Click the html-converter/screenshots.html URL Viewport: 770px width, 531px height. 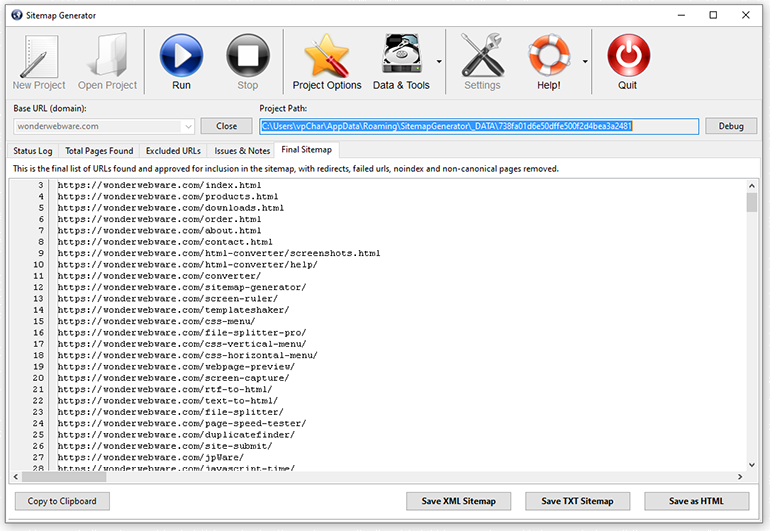pos(219,253)
